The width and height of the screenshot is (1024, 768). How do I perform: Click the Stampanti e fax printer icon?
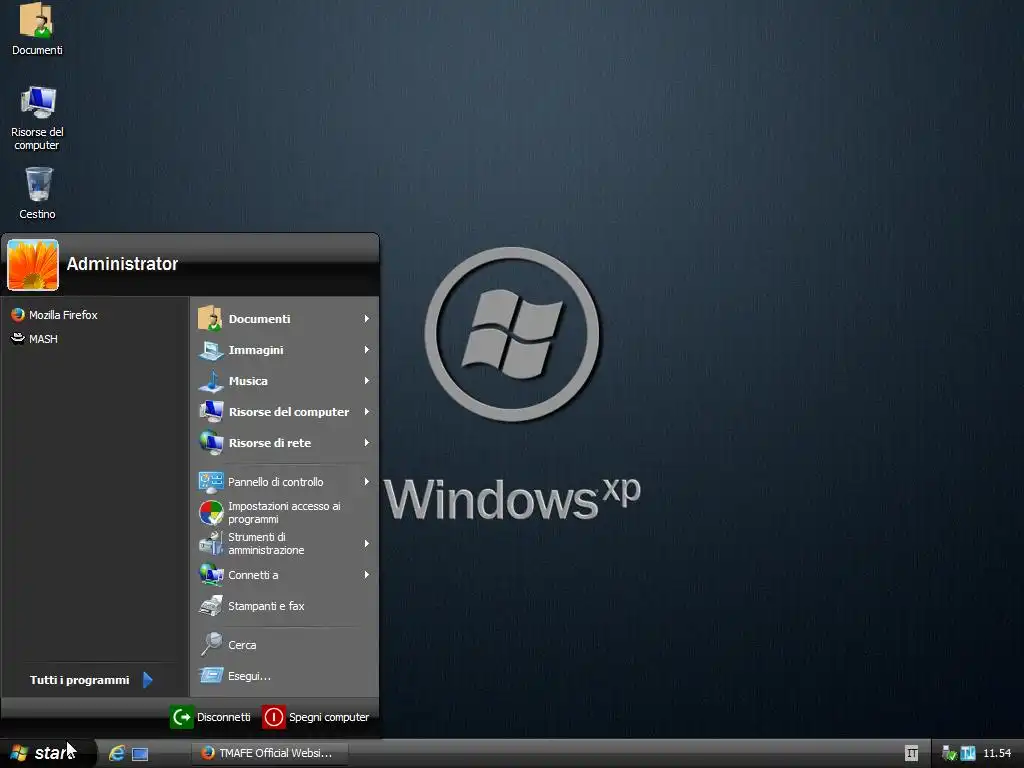210,606
